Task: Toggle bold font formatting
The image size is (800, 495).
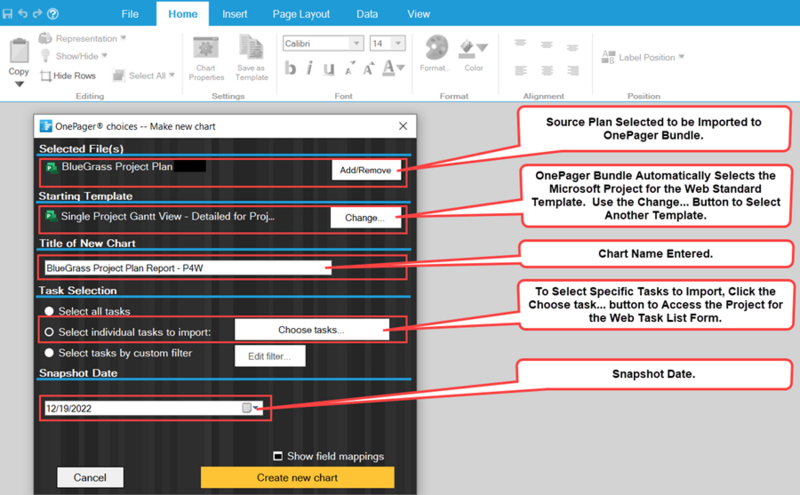Action: (x=290, y=68)
